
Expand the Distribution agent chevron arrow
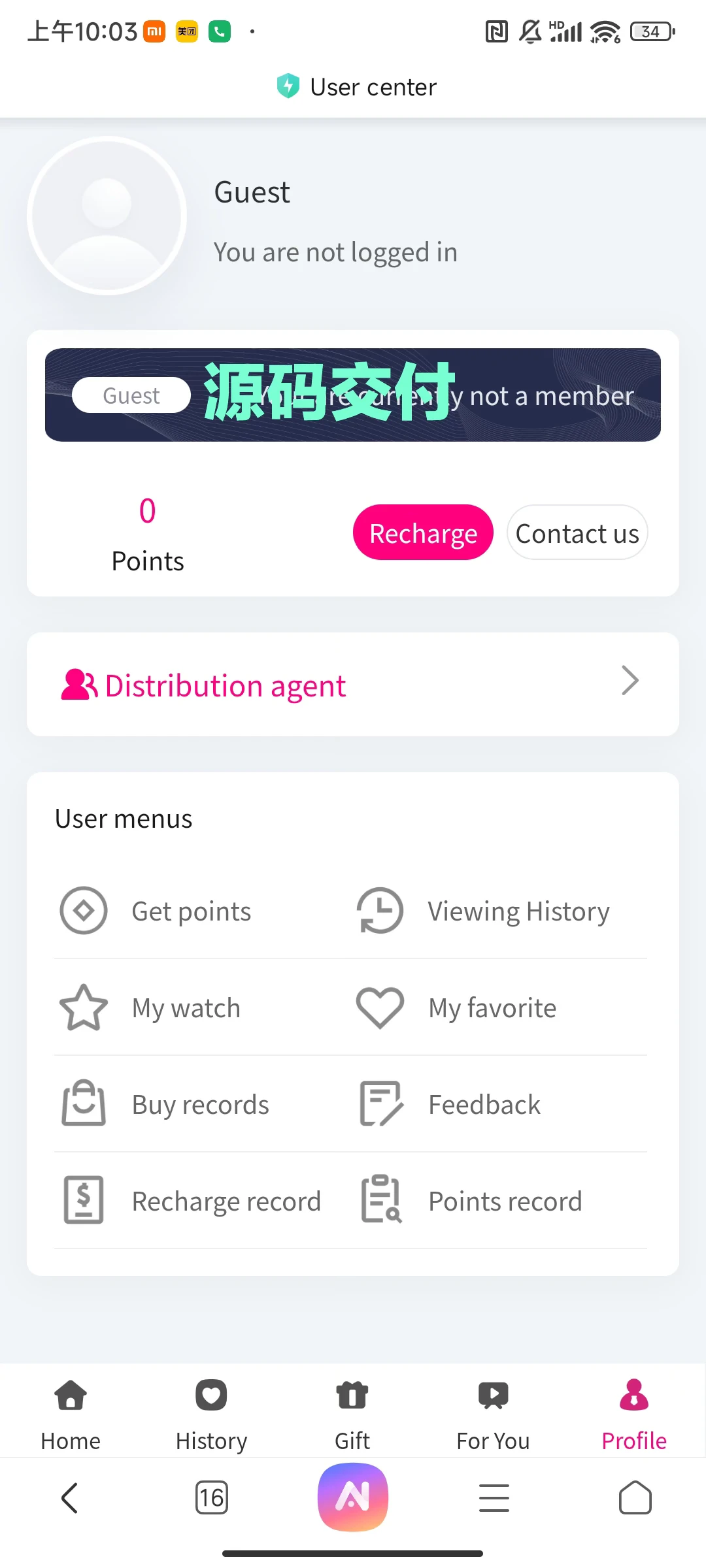[x=630, y=681]
